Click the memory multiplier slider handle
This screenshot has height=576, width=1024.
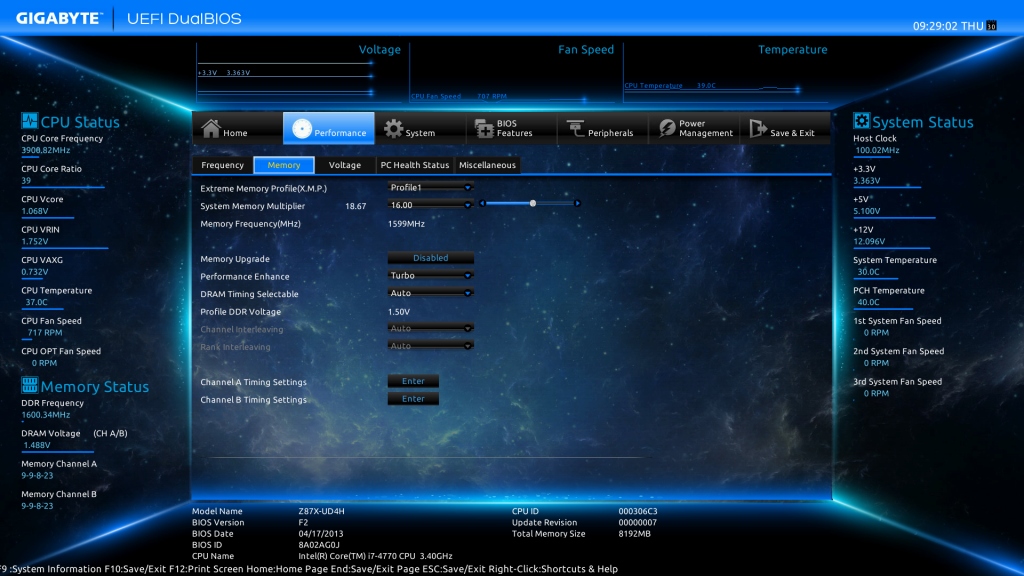coord(532,203)
